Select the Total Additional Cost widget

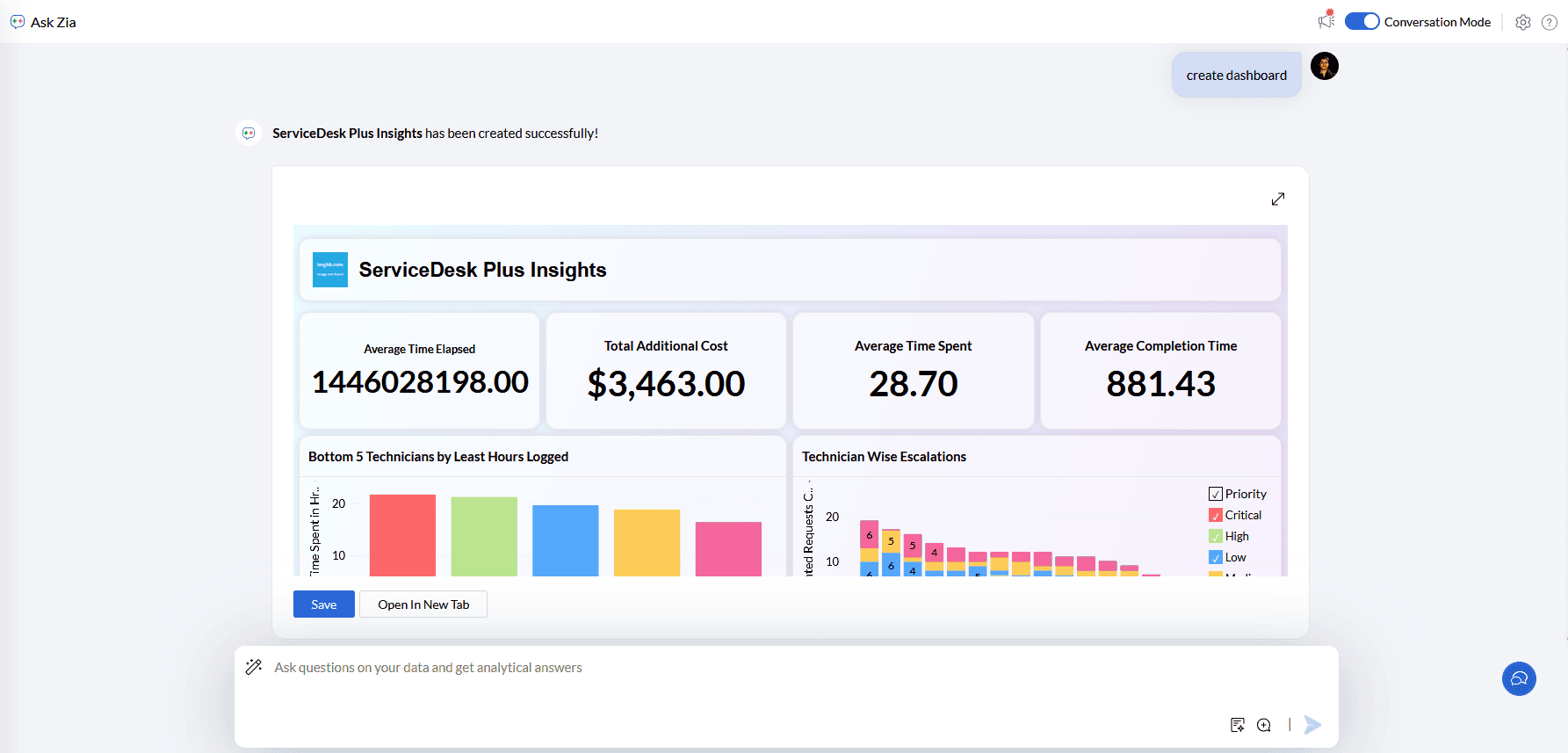666,371
